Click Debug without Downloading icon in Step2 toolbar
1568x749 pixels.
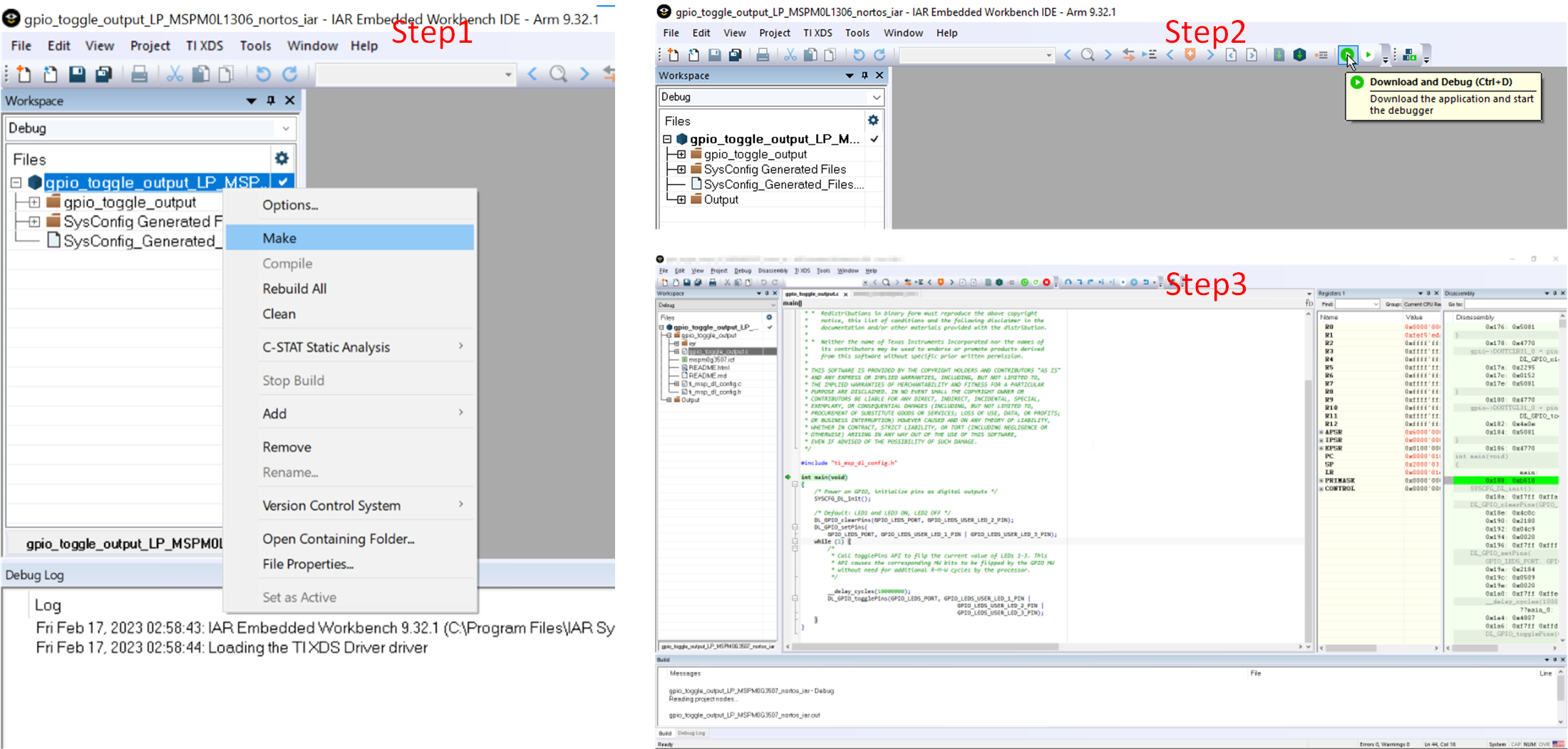coord(1368,54)
